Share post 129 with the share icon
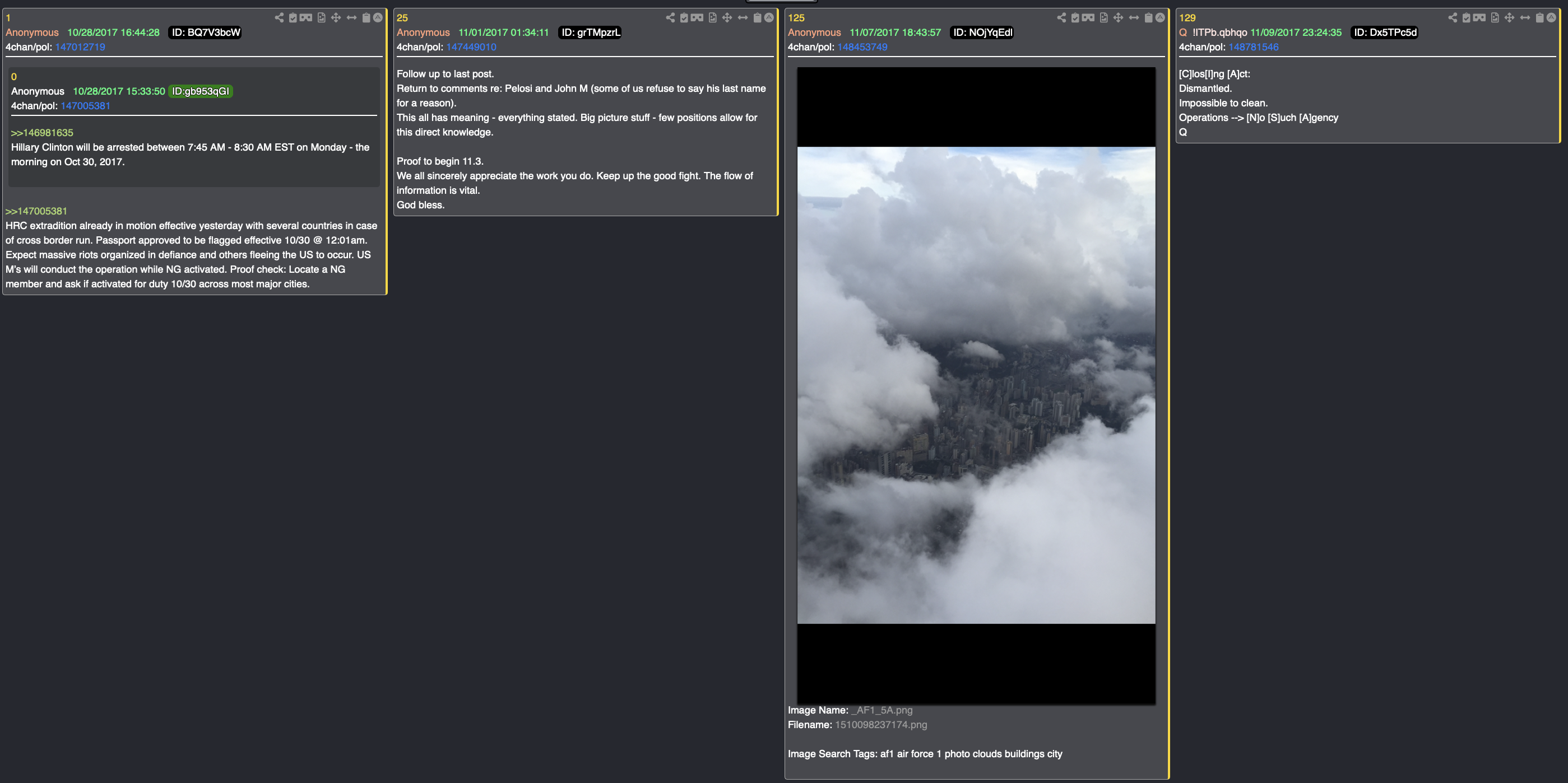The height and width of the screenshot is (783, 1568). [1453, 18]
